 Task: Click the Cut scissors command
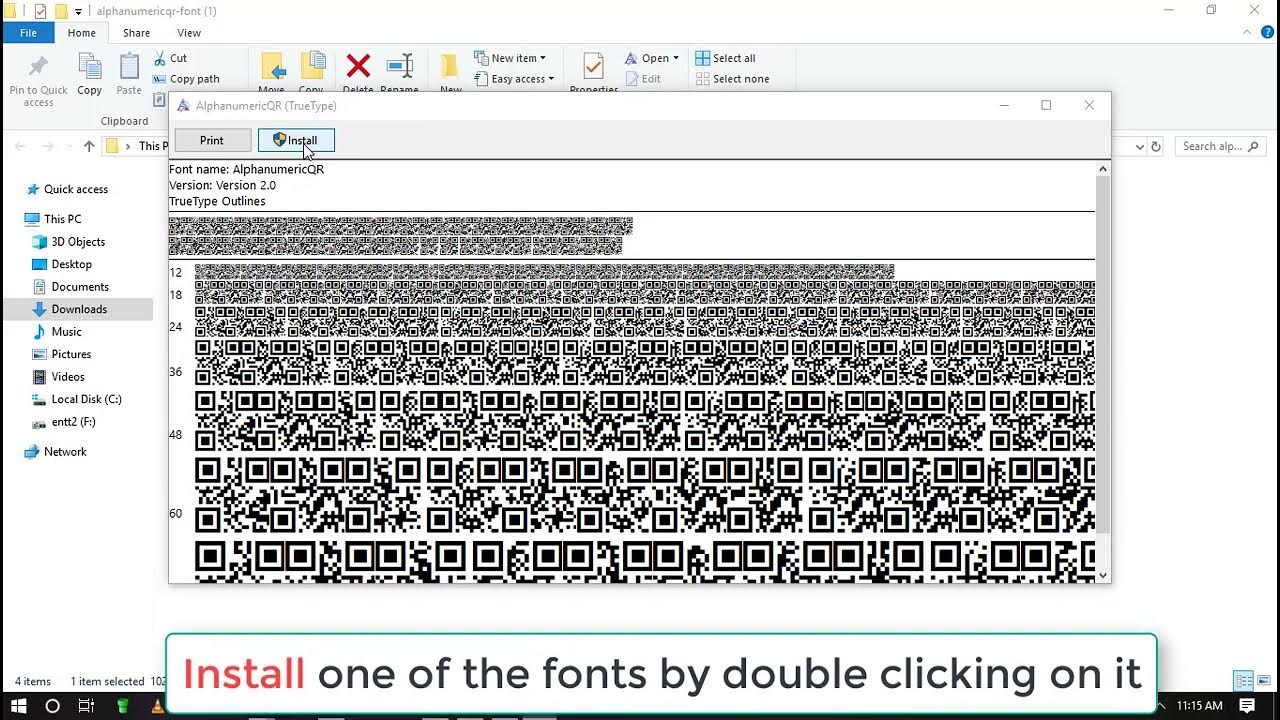point(170,58)
